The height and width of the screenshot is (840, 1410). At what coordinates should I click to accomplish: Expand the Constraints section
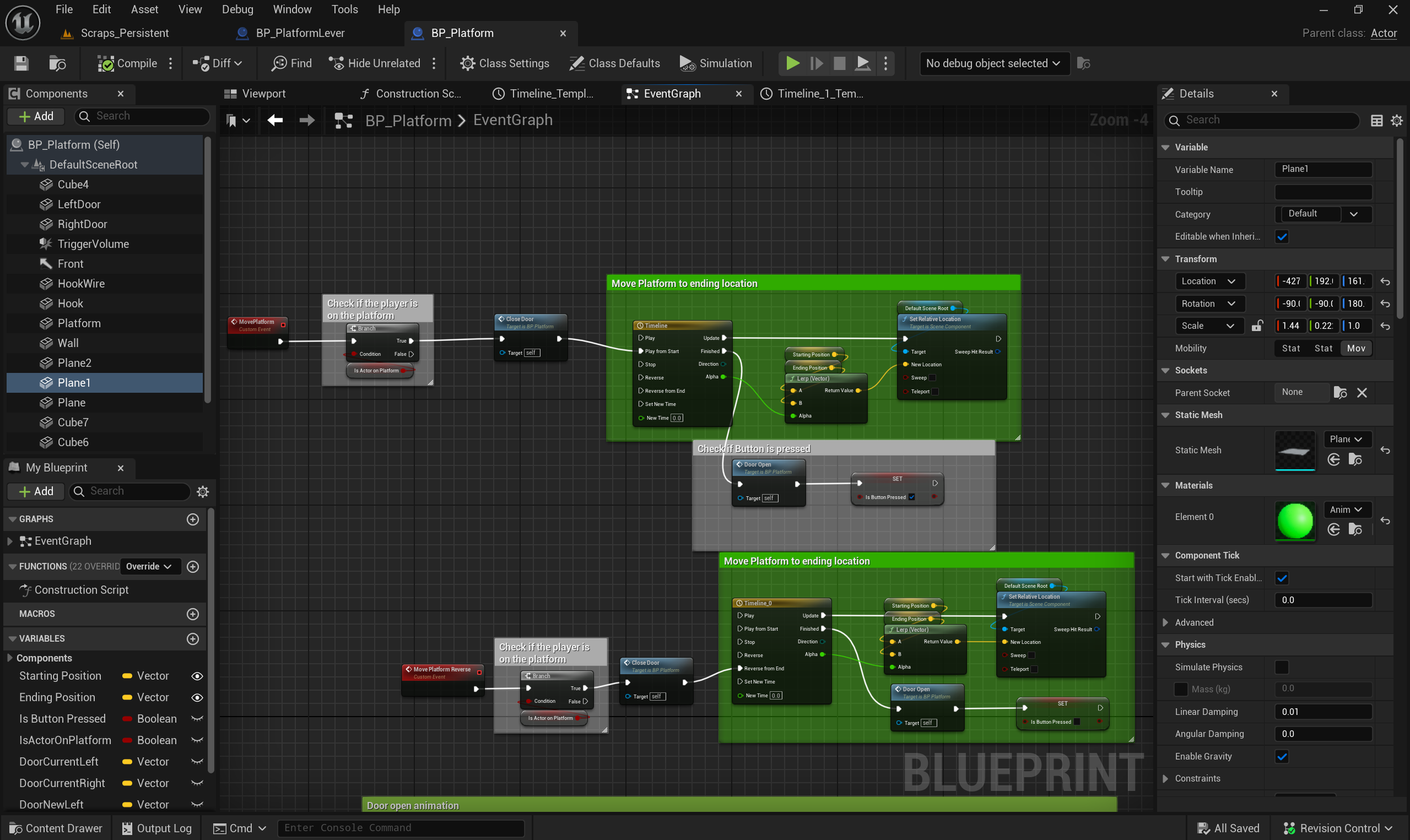[x=1165, y=779]
